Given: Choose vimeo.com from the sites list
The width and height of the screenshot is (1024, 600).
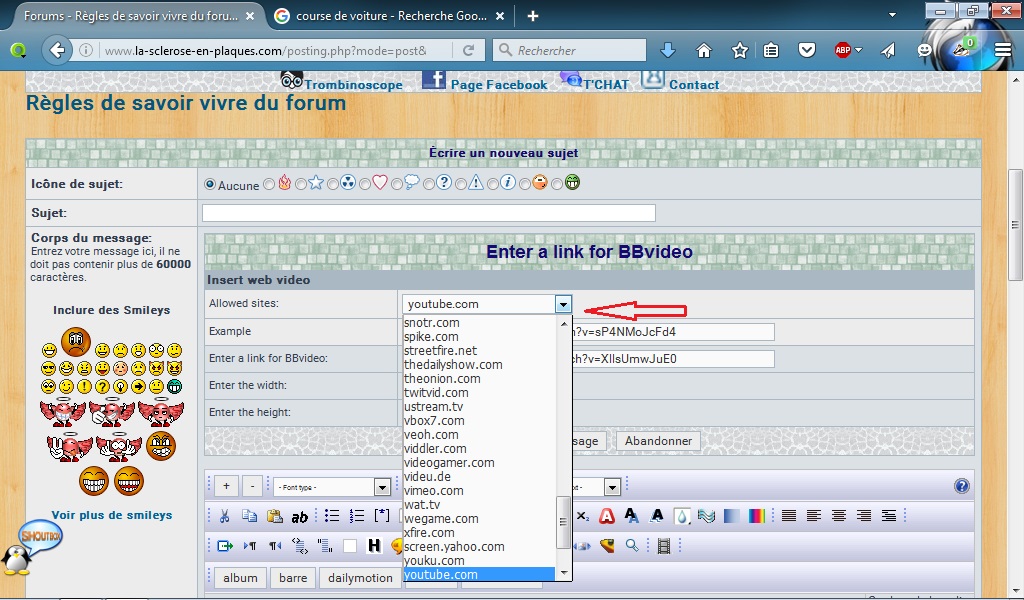Looking at the screenshot, I should (479, 491).
